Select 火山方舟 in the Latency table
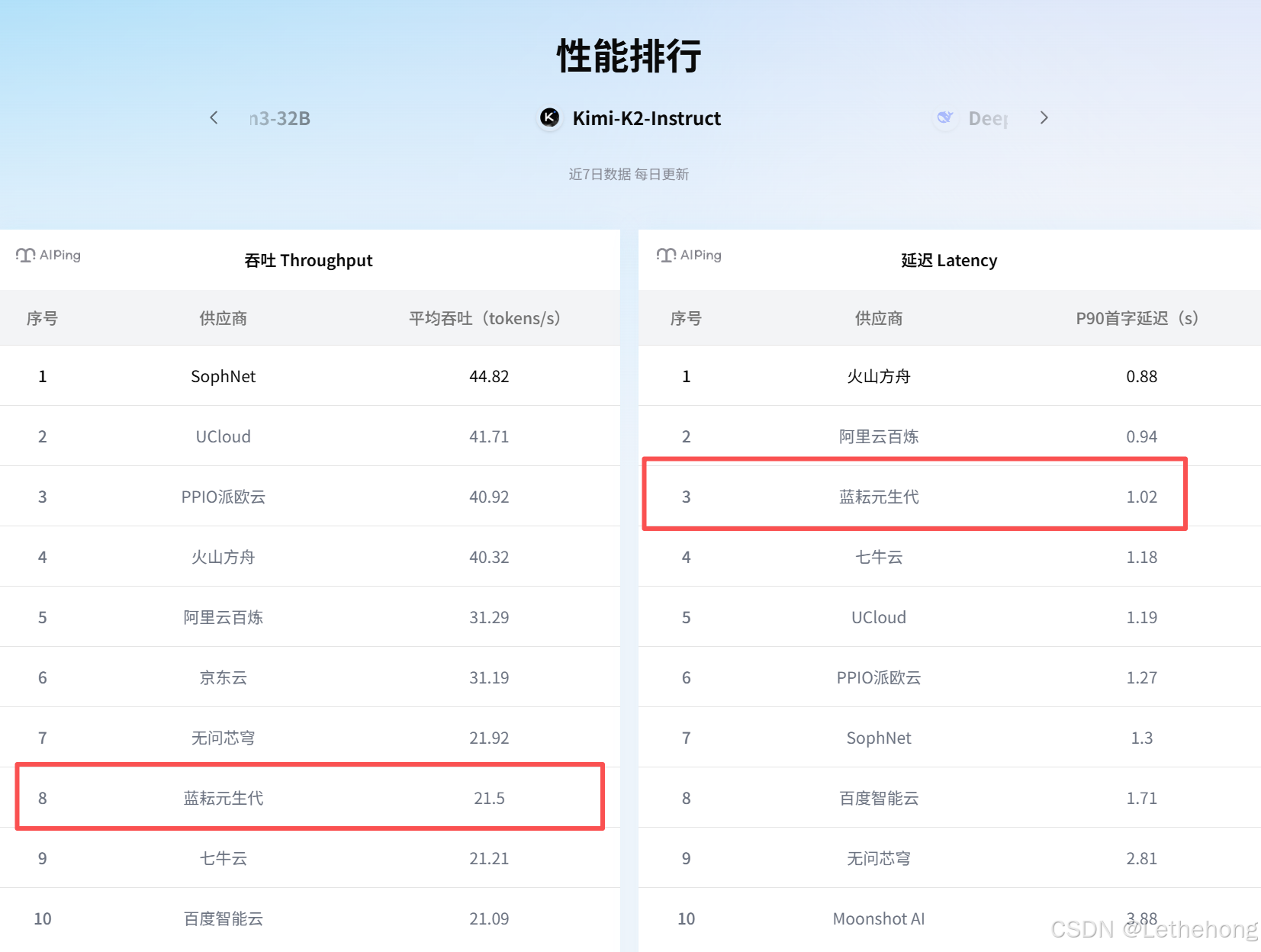Screen dimensions: 1261x952 879,376
